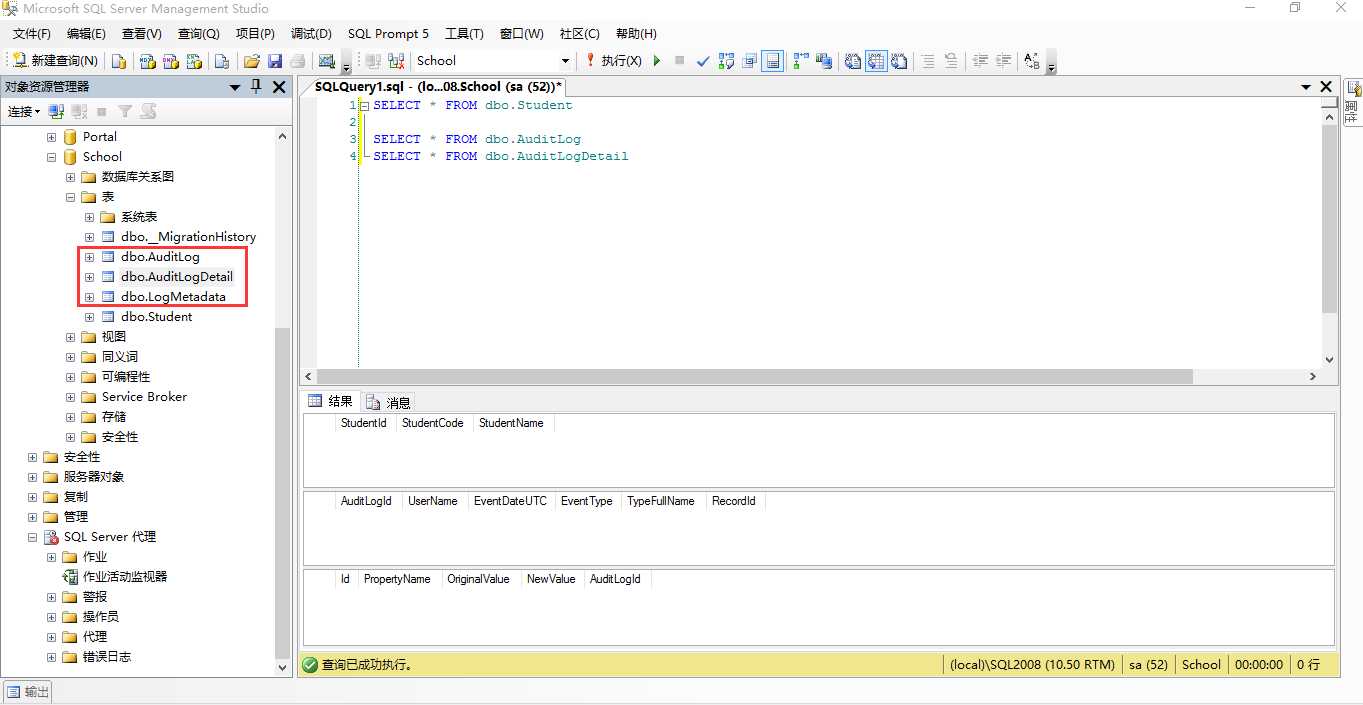The height and width of the screenshot is (705, 1363).
Task: Click the NewValue column header
Action: pos(551,579)
